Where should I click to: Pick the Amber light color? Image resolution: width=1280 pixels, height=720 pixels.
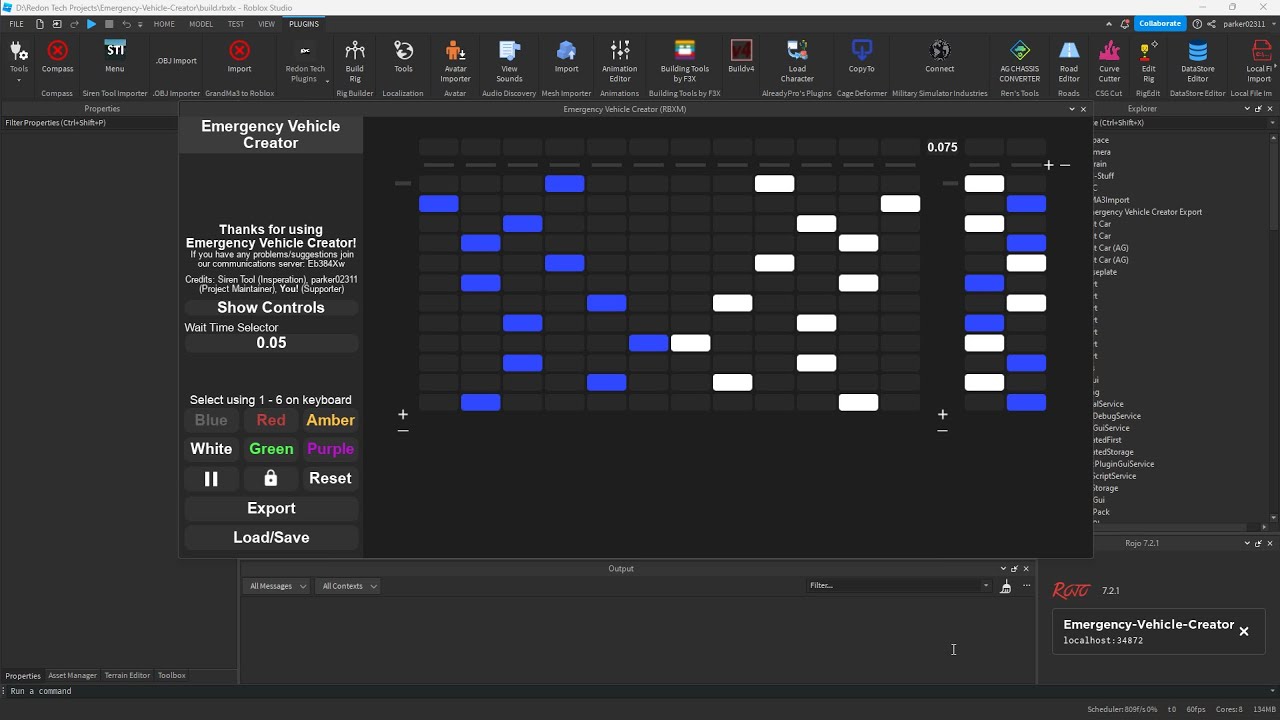[x=330, y=420]
